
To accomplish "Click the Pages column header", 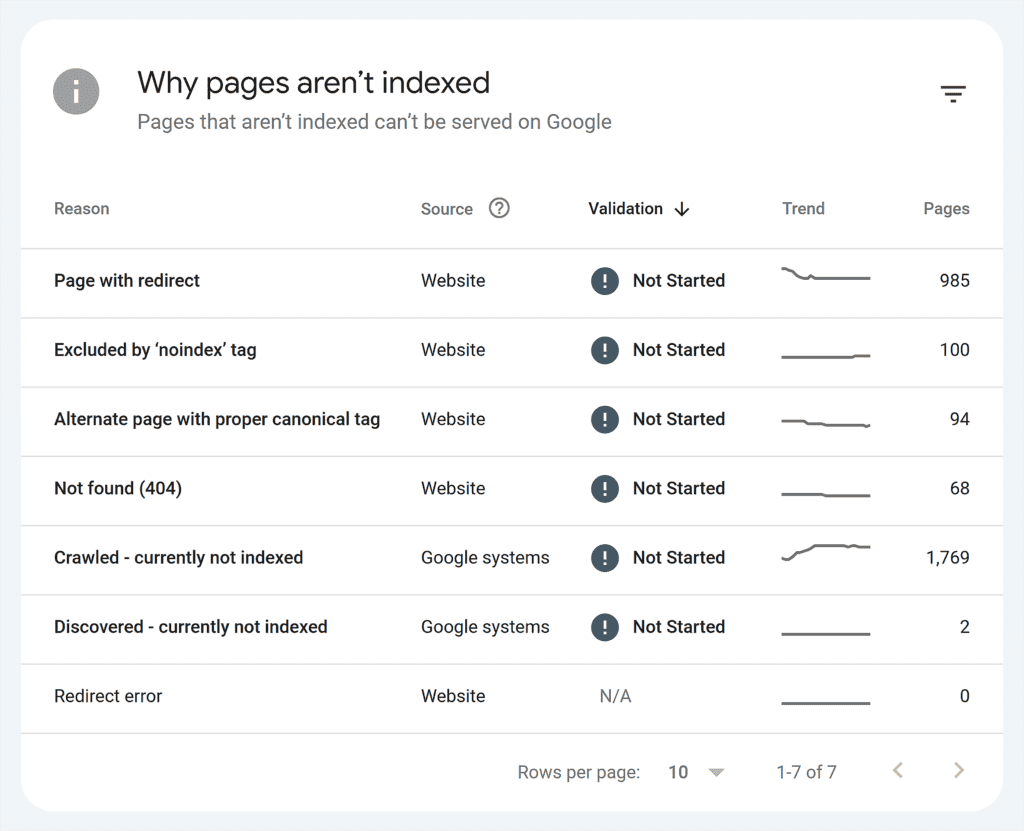I will pyautogui.click(x=946, y=208).
